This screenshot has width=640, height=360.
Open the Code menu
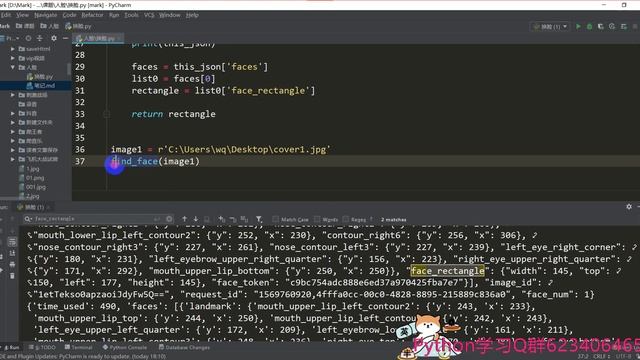click(69, 15)
